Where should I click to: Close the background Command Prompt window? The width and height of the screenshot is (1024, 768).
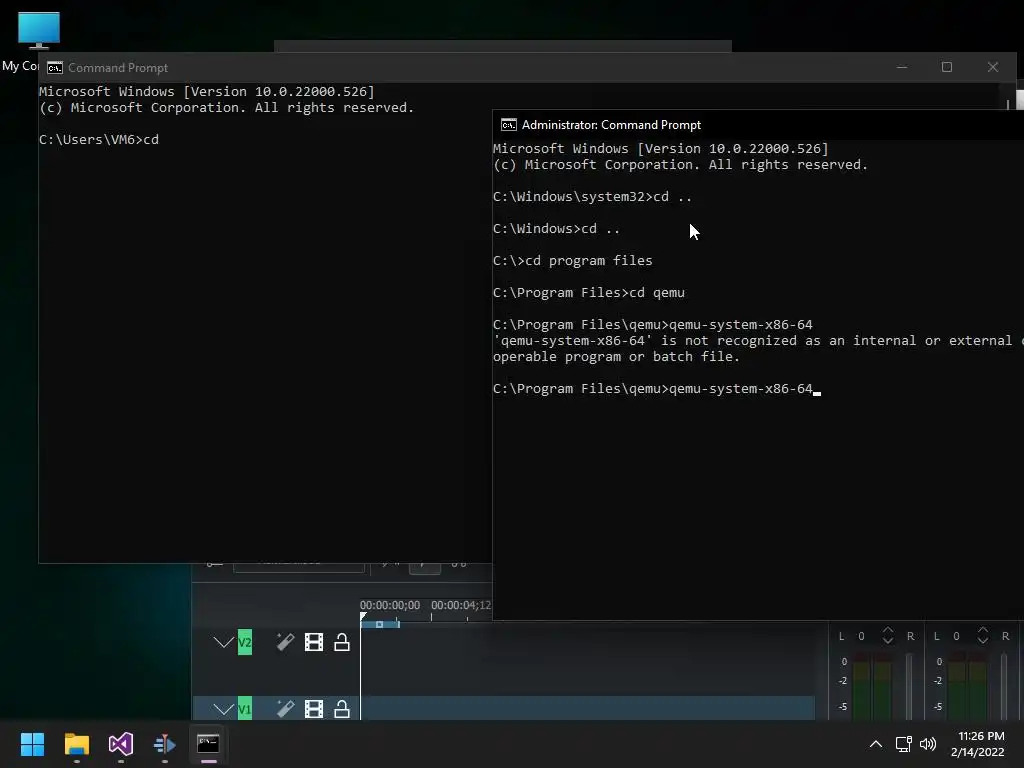(x=993, y=67)
